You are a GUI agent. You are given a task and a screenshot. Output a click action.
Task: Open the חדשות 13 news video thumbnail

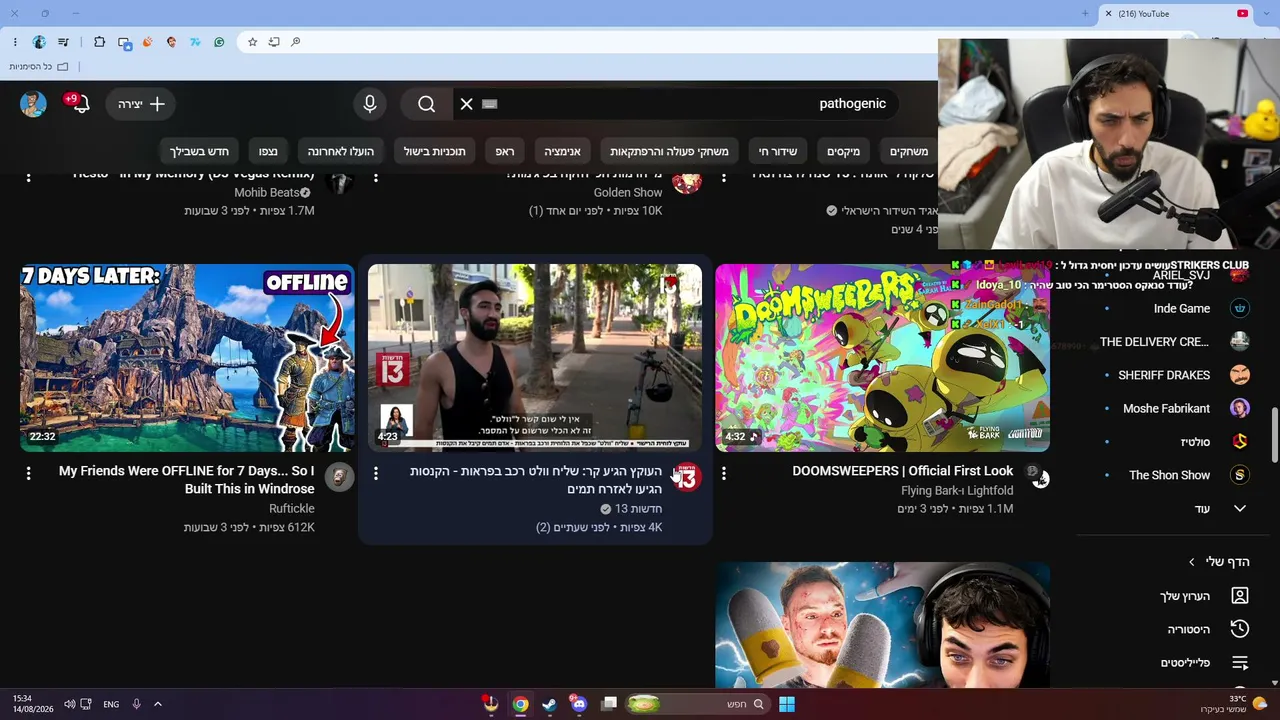535,358
